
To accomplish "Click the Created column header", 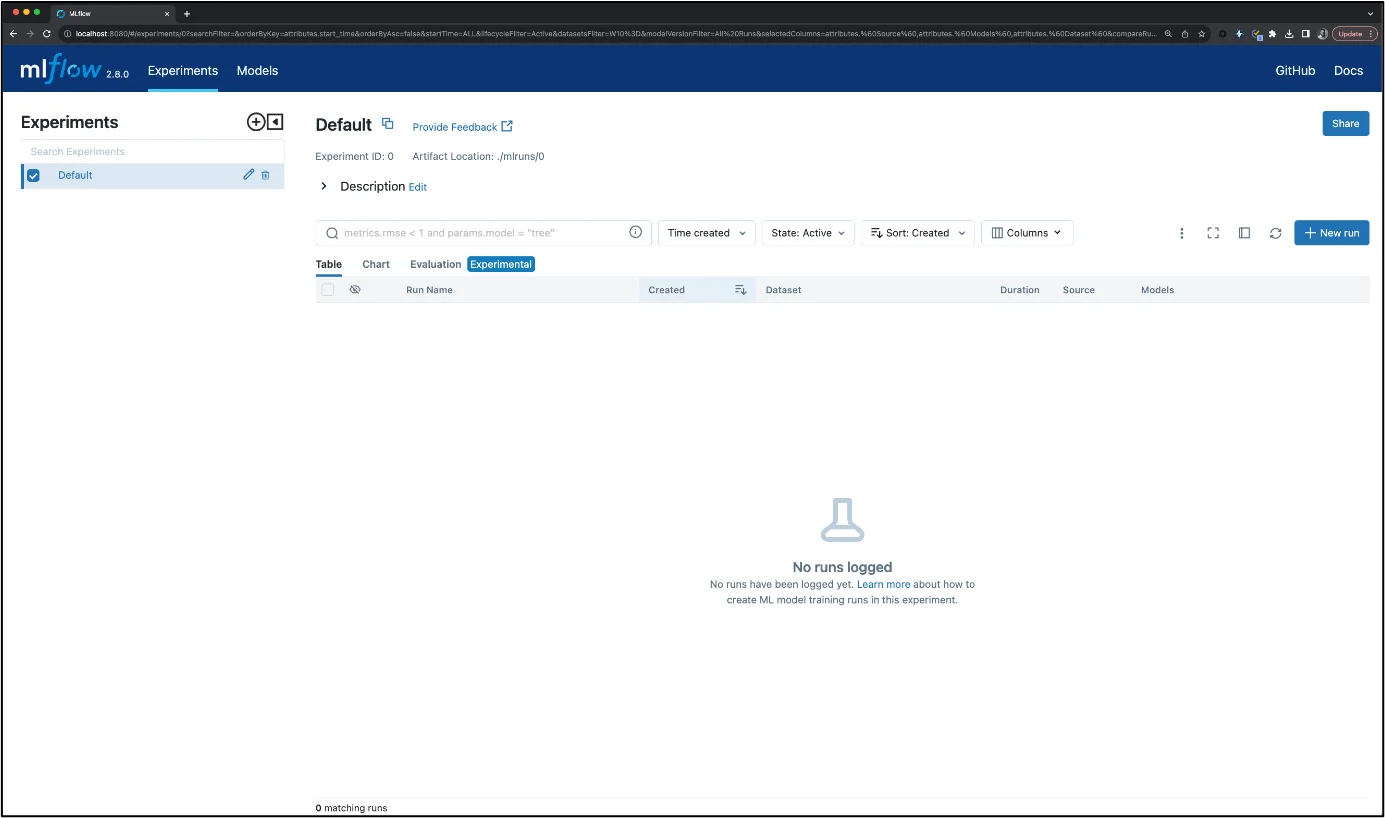I will pos(666,290).
